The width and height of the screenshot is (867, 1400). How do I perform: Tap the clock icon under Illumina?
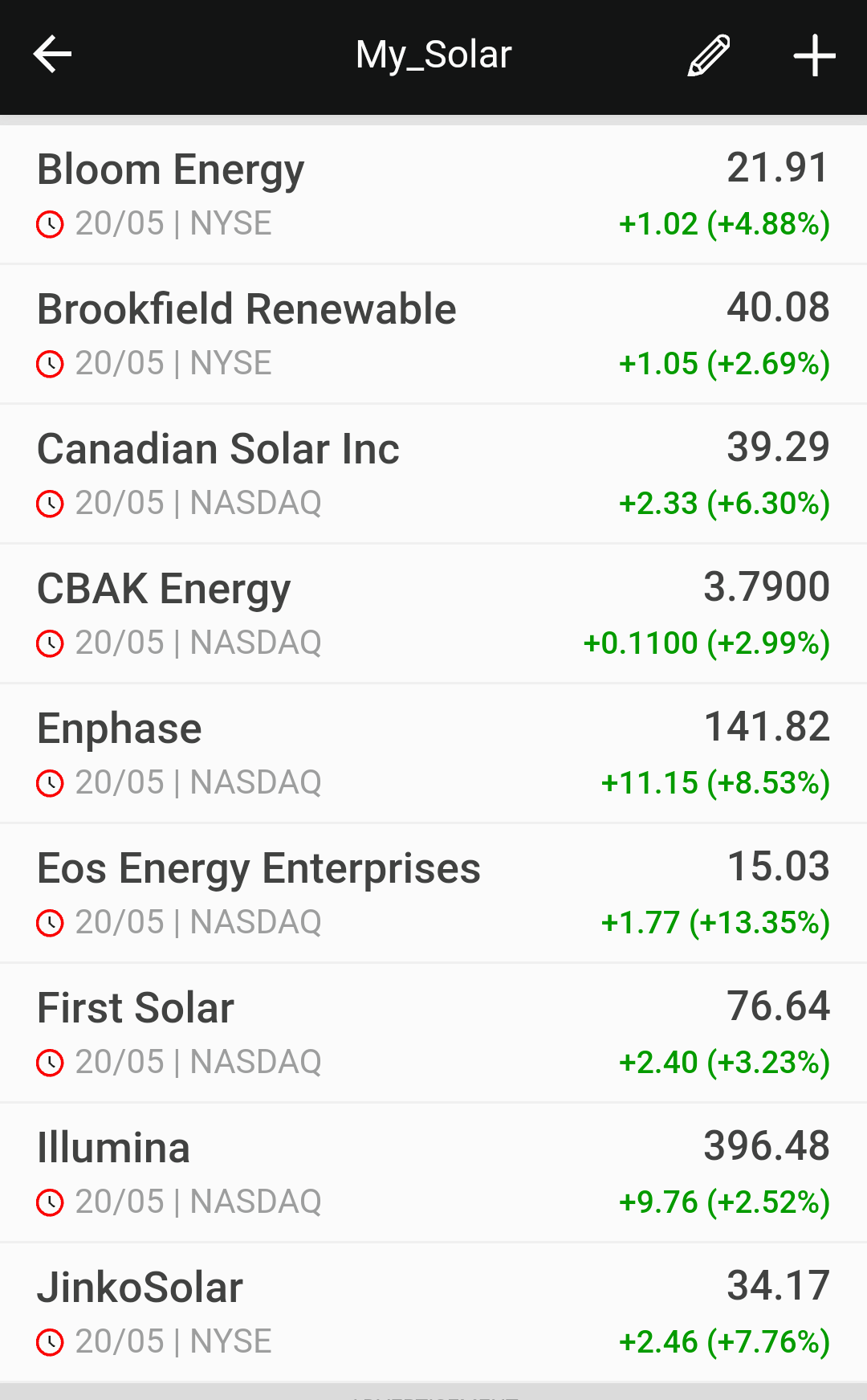50,1202
